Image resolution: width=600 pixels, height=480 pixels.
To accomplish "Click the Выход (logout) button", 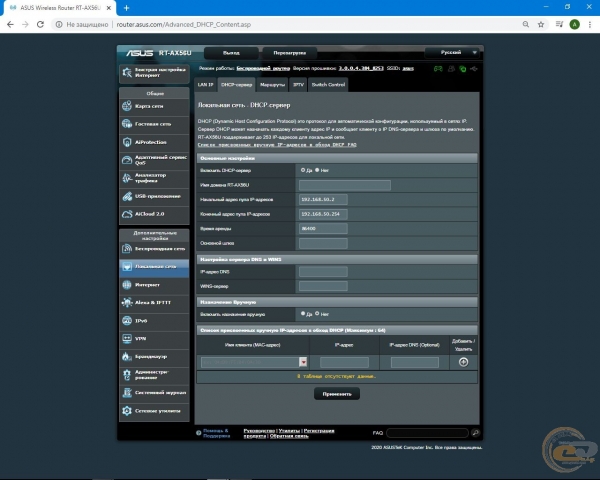I will (x=231, y=53).
